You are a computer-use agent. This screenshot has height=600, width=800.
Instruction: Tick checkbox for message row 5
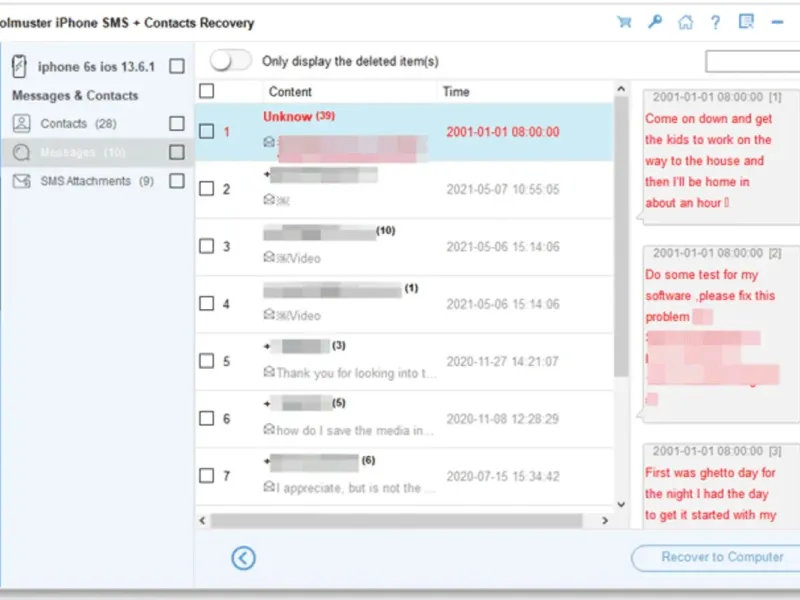(x=207, y=361)
